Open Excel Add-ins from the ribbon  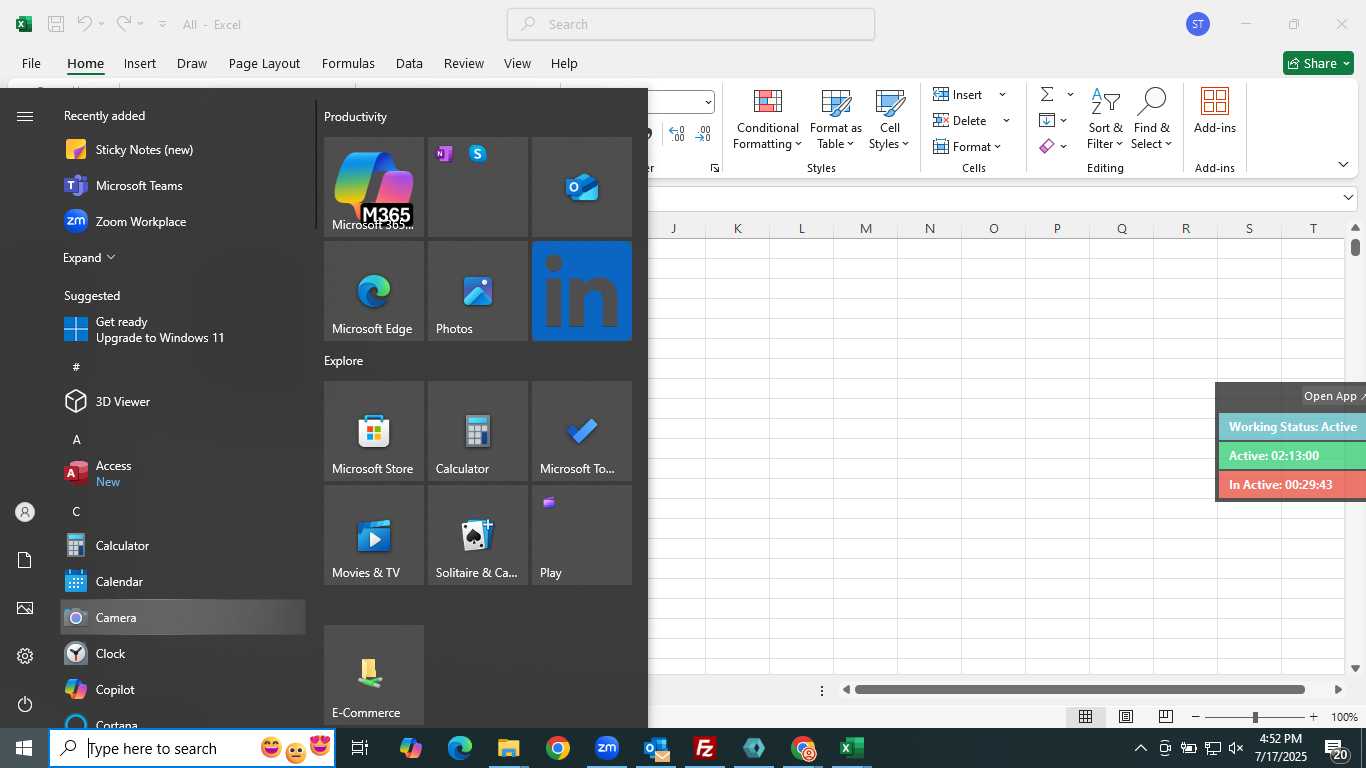1214,111
